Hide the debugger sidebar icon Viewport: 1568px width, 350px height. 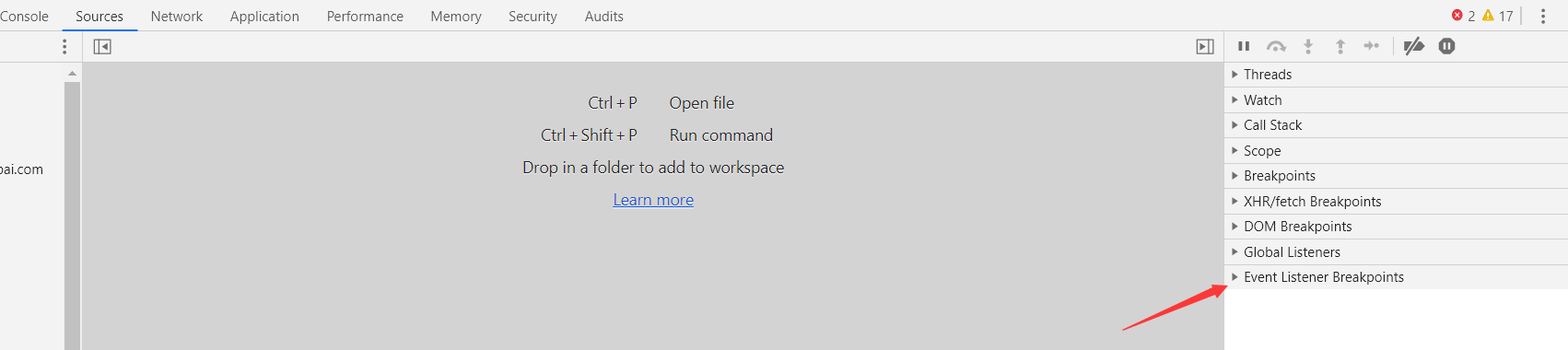coord(1205,47)
